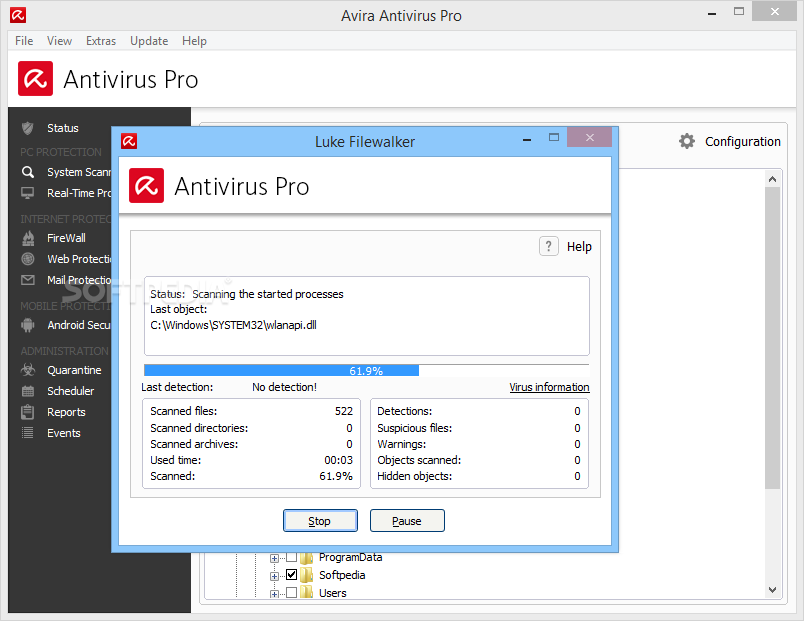Open Configuration text link
Image resolution: width=804 pixels, height=621 pixels.
[x=742, y=142]
